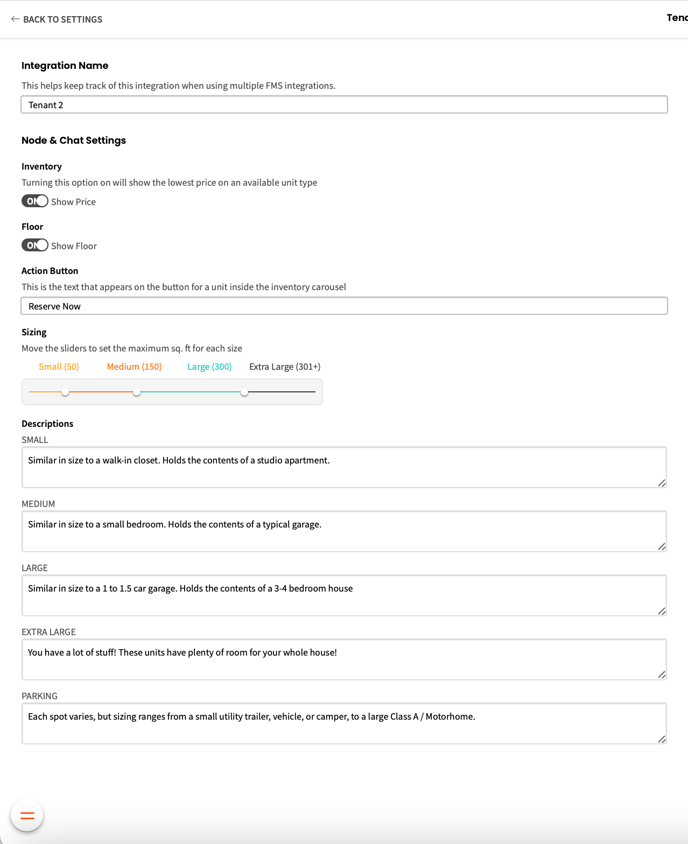Edit the Extra Large description textarea
This screenshot has height=844, width=688.
click(340, 659)
